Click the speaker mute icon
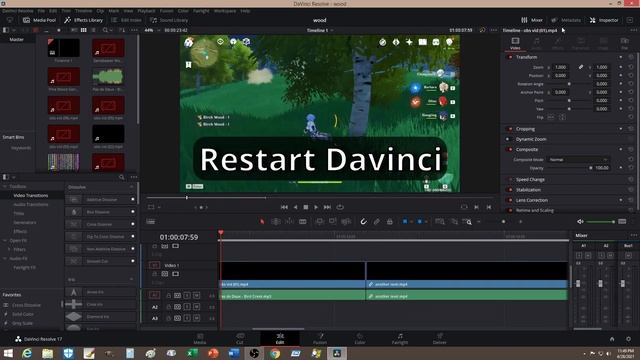The image size is (640, 360). click(x=580, y=222)
